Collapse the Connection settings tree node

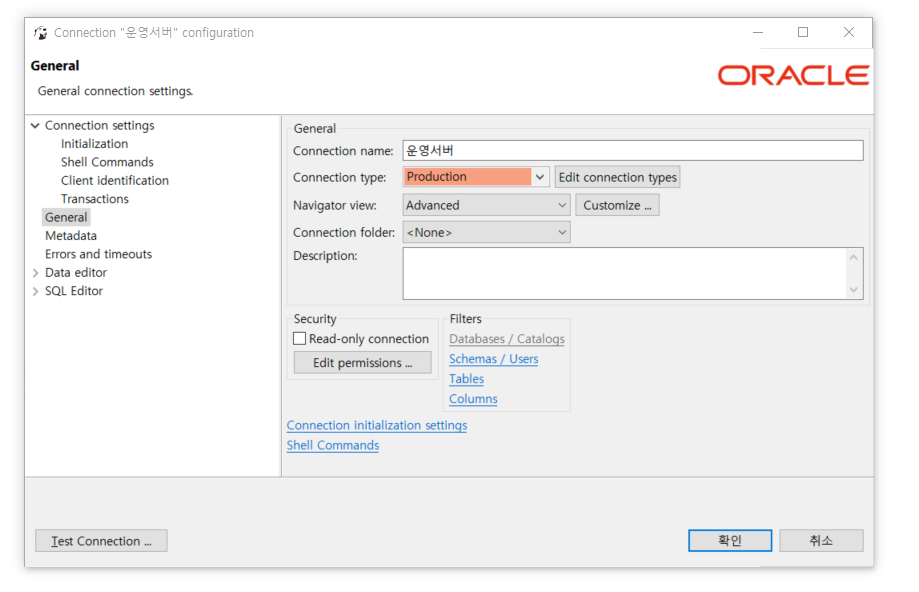point(35,125)
